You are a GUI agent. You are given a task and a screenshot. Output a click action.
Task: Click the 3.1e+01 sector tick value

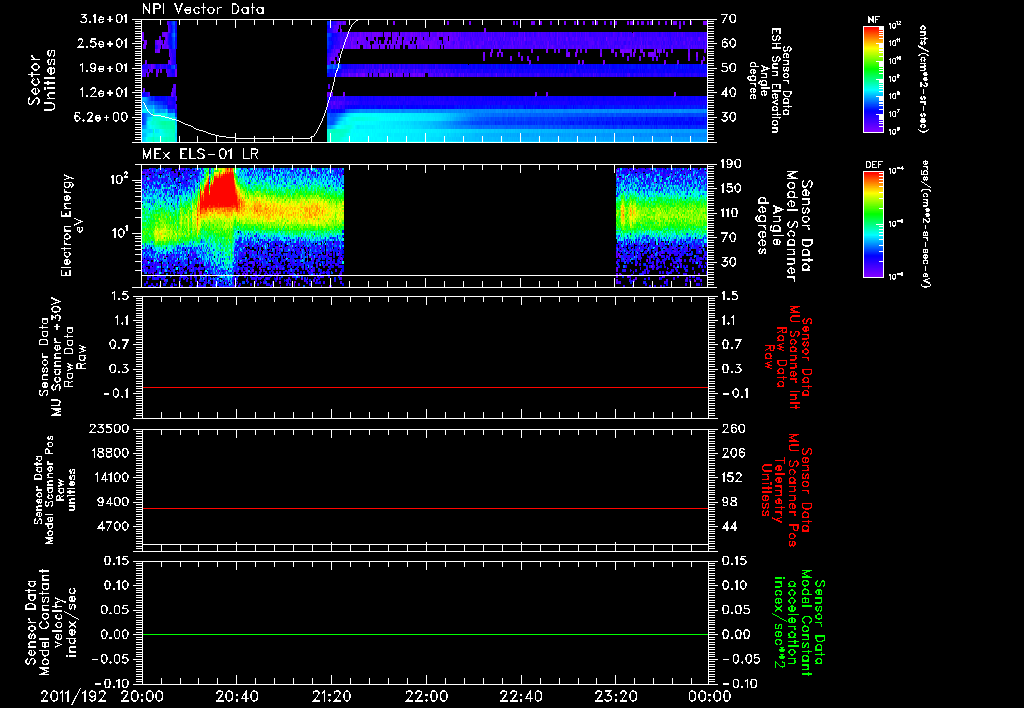pyautogui.click(x=105, y=19)
